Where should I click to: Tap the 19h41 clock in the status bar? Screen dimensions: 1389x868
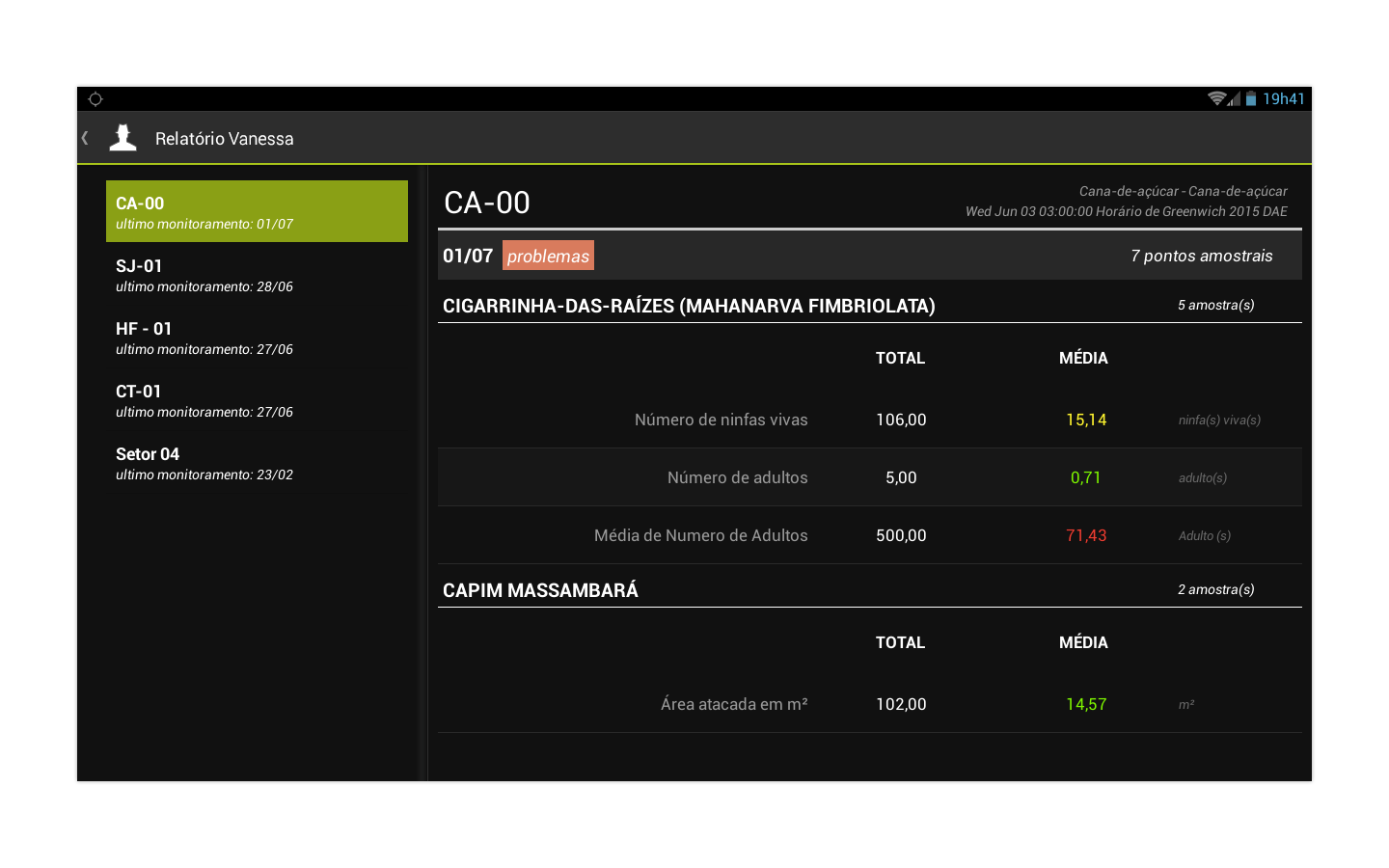click(1284, 99)
